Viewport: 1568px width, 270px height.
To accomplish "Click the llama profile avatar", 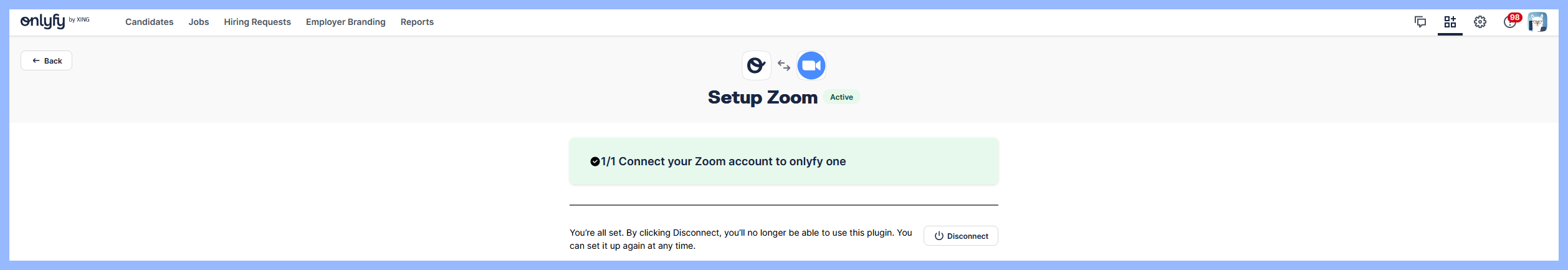I will click(1537, 22).
